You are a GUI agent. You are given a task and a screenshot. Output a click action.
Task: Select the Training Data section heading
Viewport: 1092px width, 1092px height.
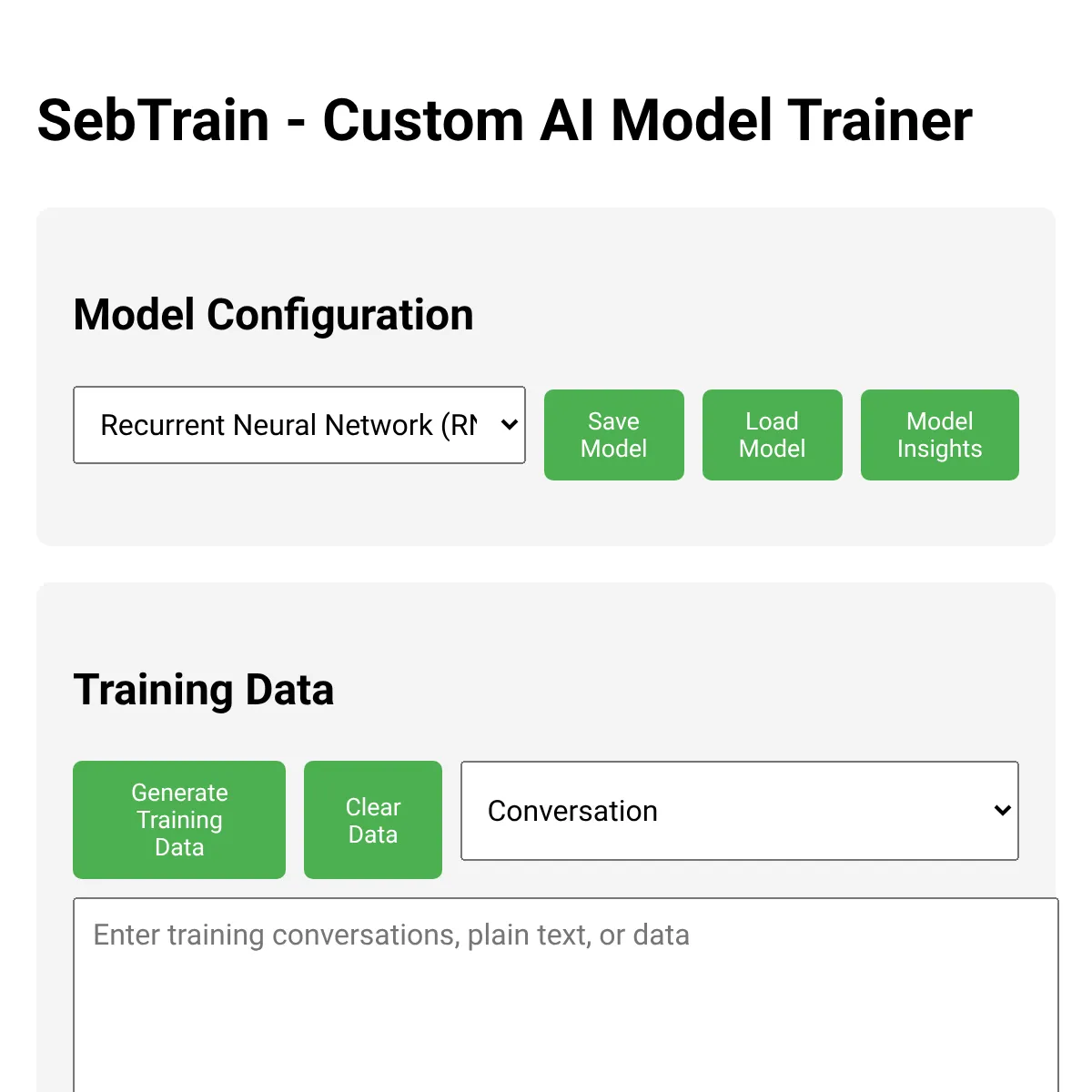tap(204, 690)
